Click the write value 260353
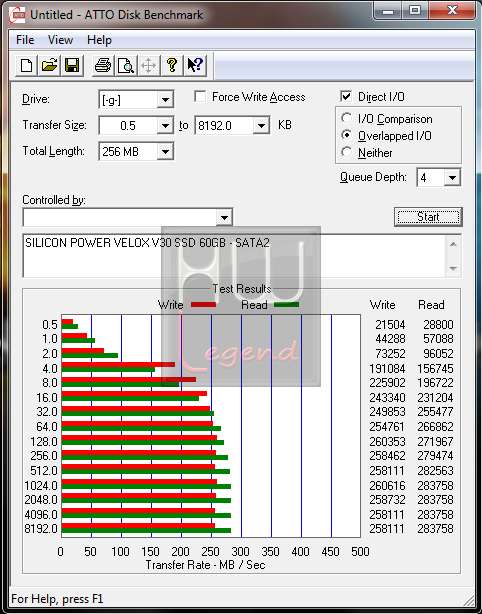This screenshot has width=482, height=614. tap(387, 441)
